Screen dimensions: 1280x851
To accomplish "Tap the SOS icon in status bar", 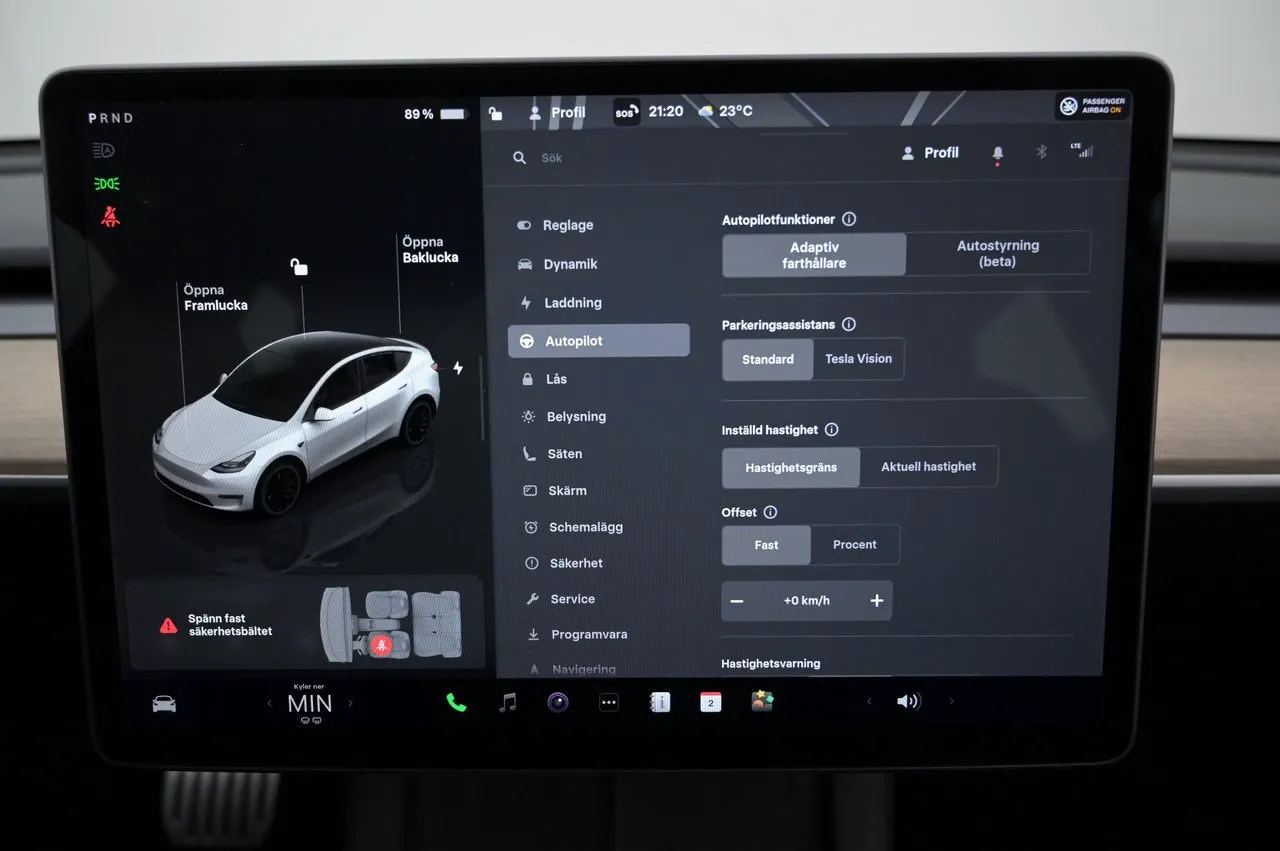I will click(626, 112).
